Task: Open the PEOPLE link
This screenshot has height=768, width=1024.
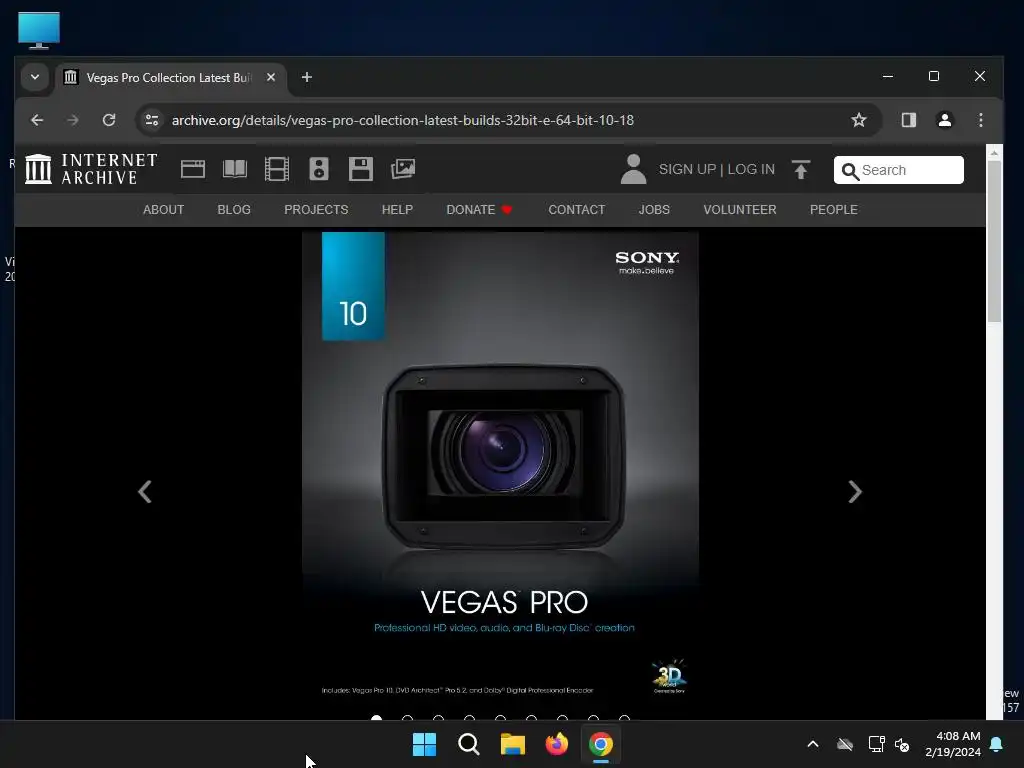Action: tap(833, 210)
